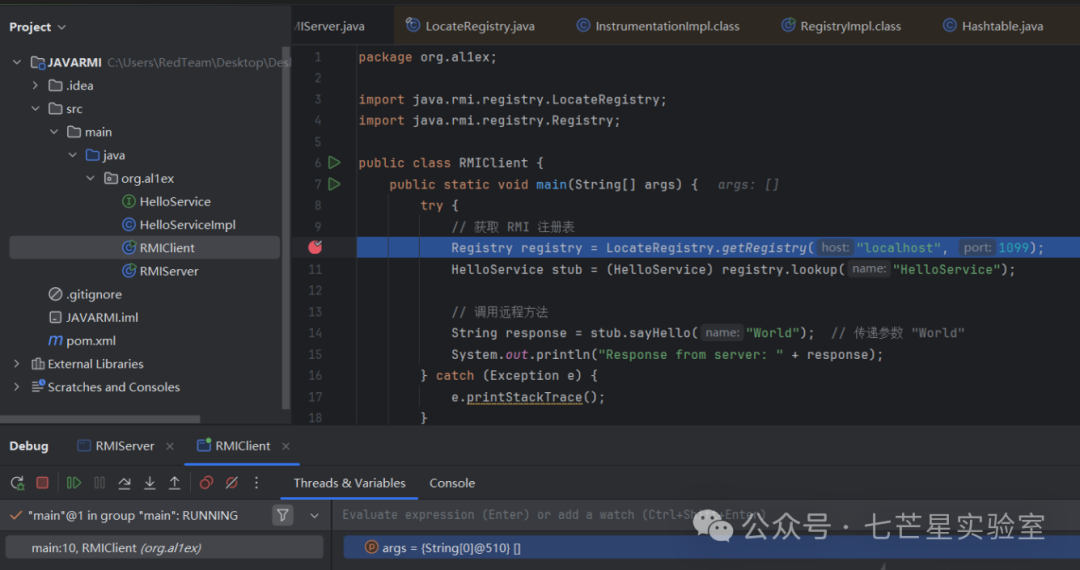This screenshot has width=1080, height=570.
Task: Collapse the java folder
Action: (x=72, y=155)
